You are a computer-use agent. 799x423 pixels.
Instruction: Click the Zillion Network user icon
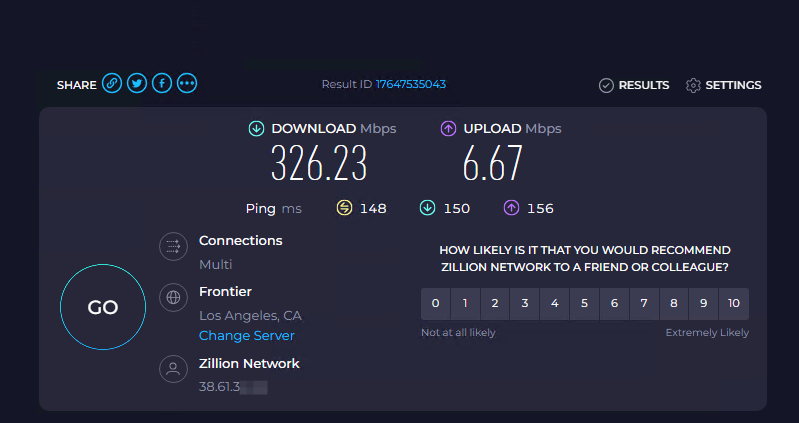(x=173, y=369)
